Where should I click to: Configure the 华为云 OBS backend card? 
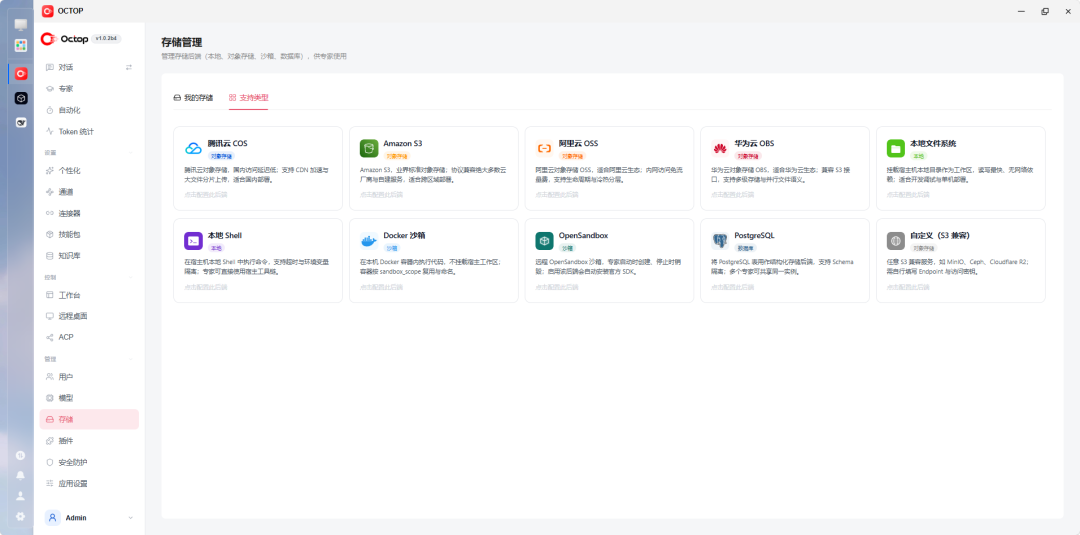785,168
